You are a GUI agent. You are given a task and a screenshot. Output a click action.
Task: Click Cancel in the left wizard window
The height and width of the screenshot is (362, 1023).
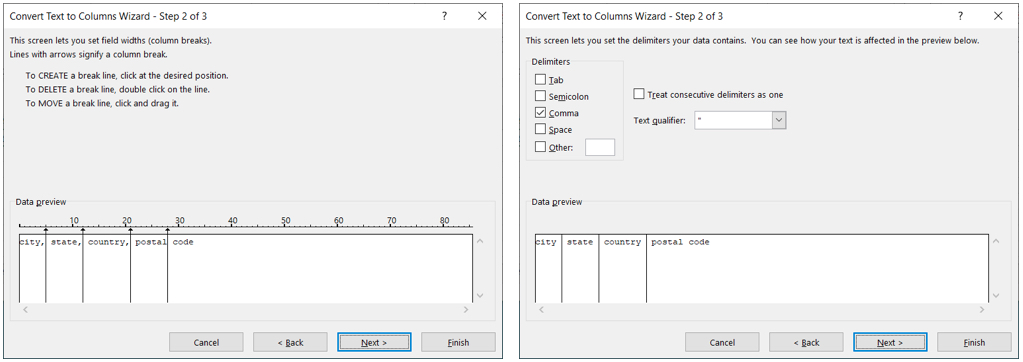[x=206, y=342]
